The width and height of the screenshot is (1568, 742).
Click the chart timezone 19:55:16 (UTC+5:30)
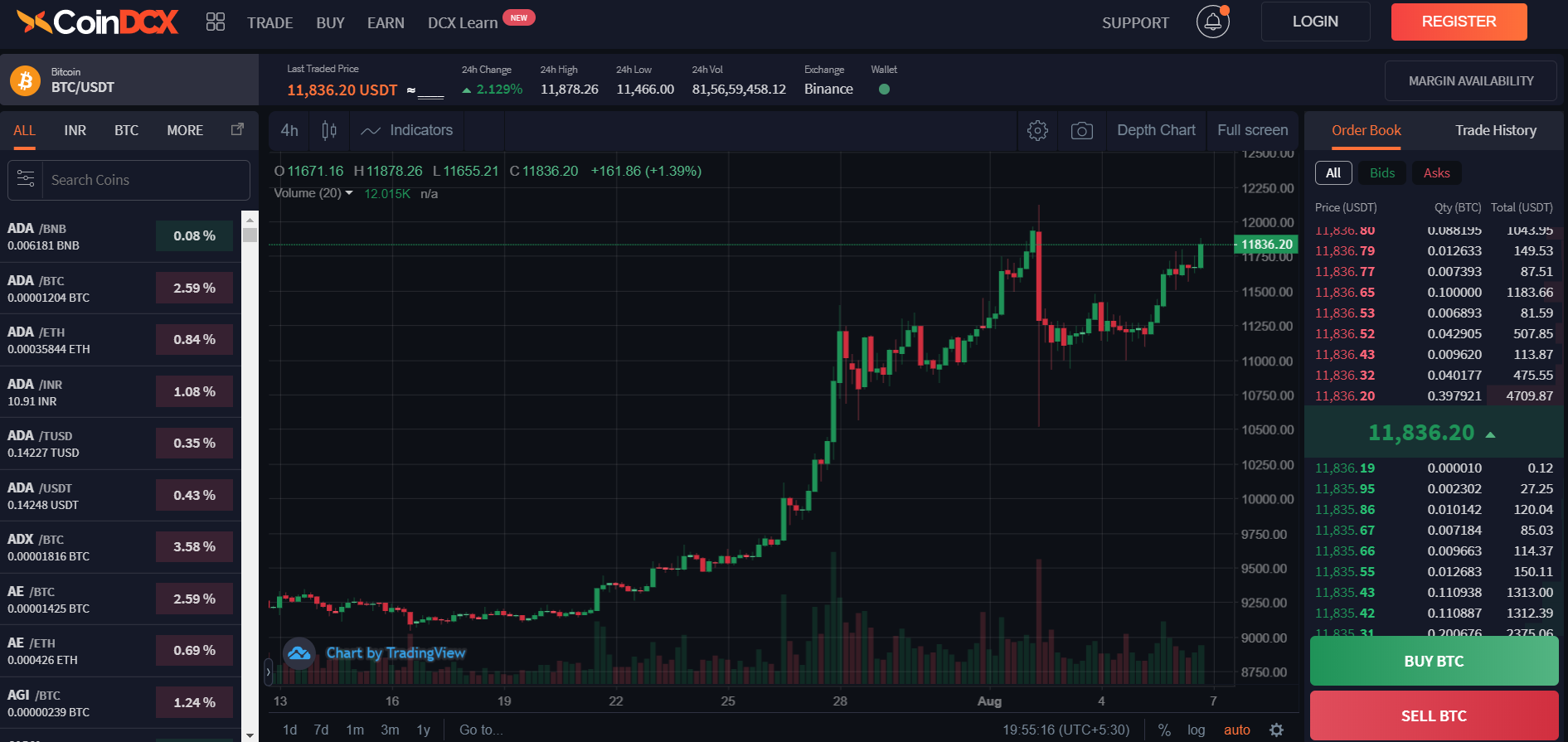tap(1066, 730)
